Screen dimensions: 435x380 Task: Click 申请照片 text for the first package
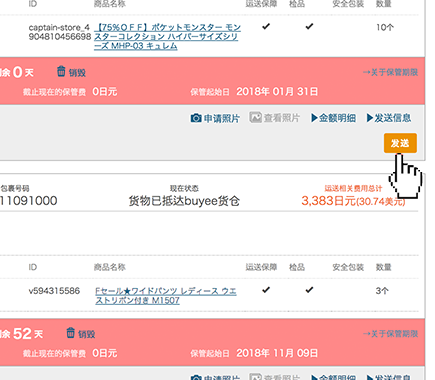pos(222,118)
